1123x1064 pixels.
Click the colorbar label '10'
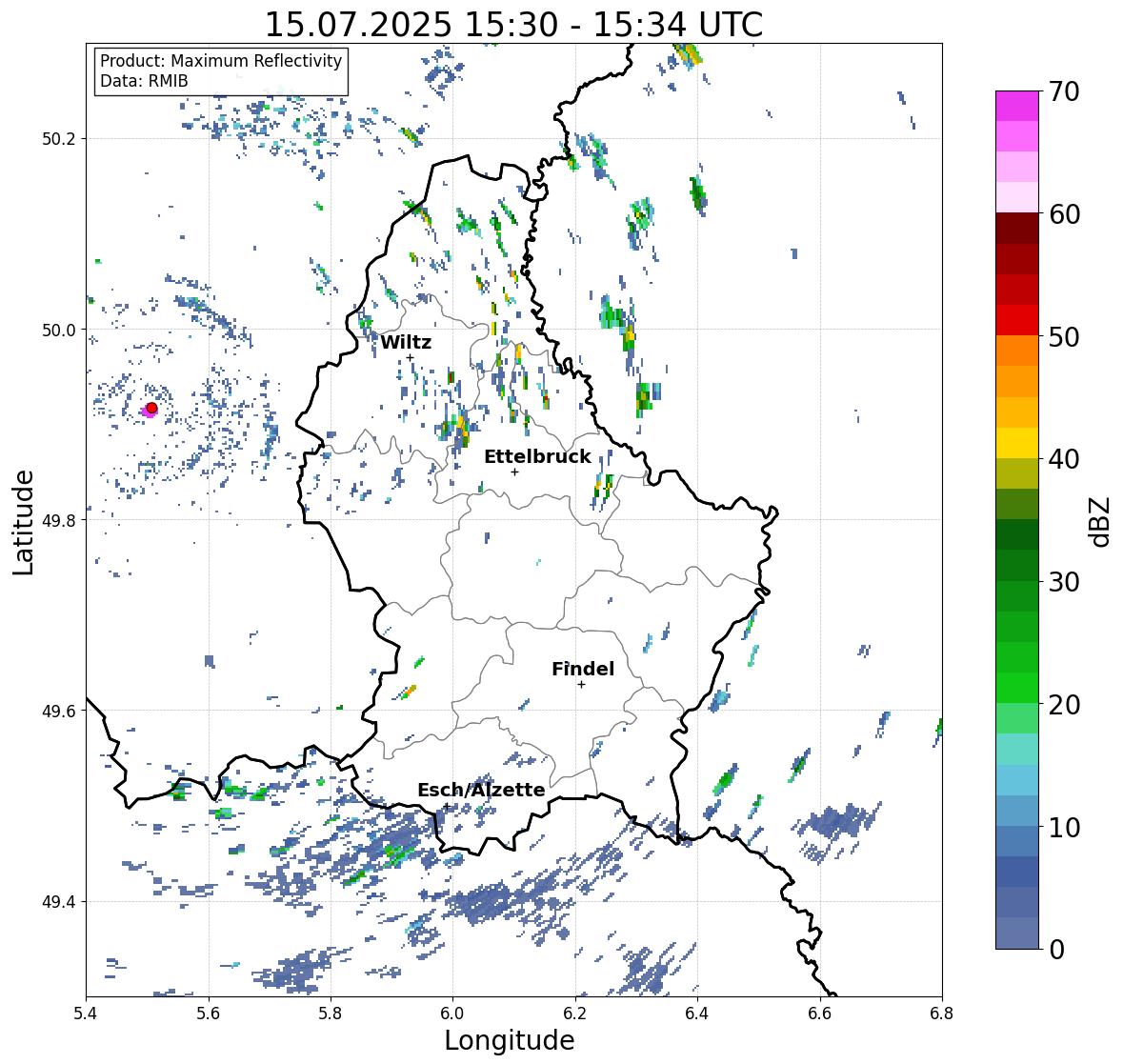pos(1064,827)
